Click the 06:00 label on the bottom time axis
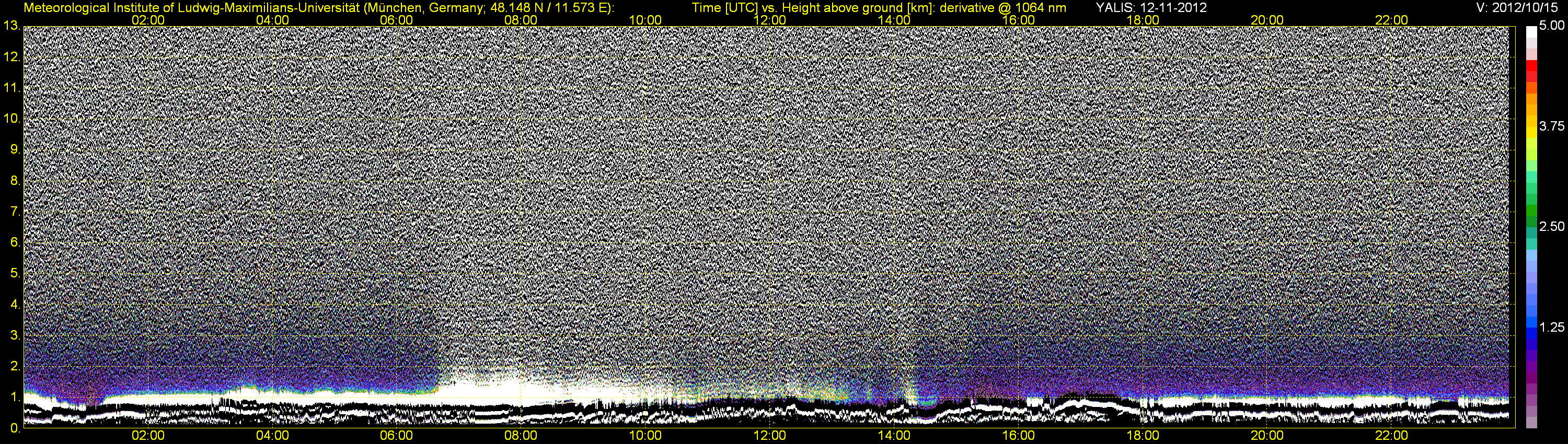The image size is (1568, 444). click(x=396, y=436)
